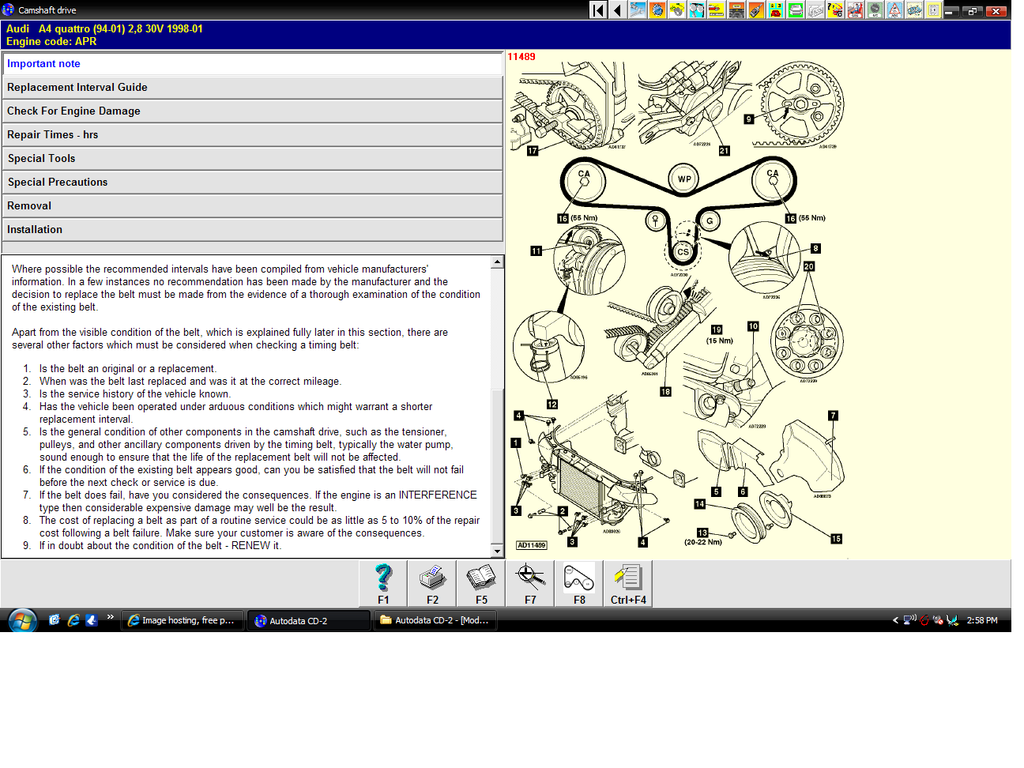Click the camshaft drive diagram image

pos(679,305)
